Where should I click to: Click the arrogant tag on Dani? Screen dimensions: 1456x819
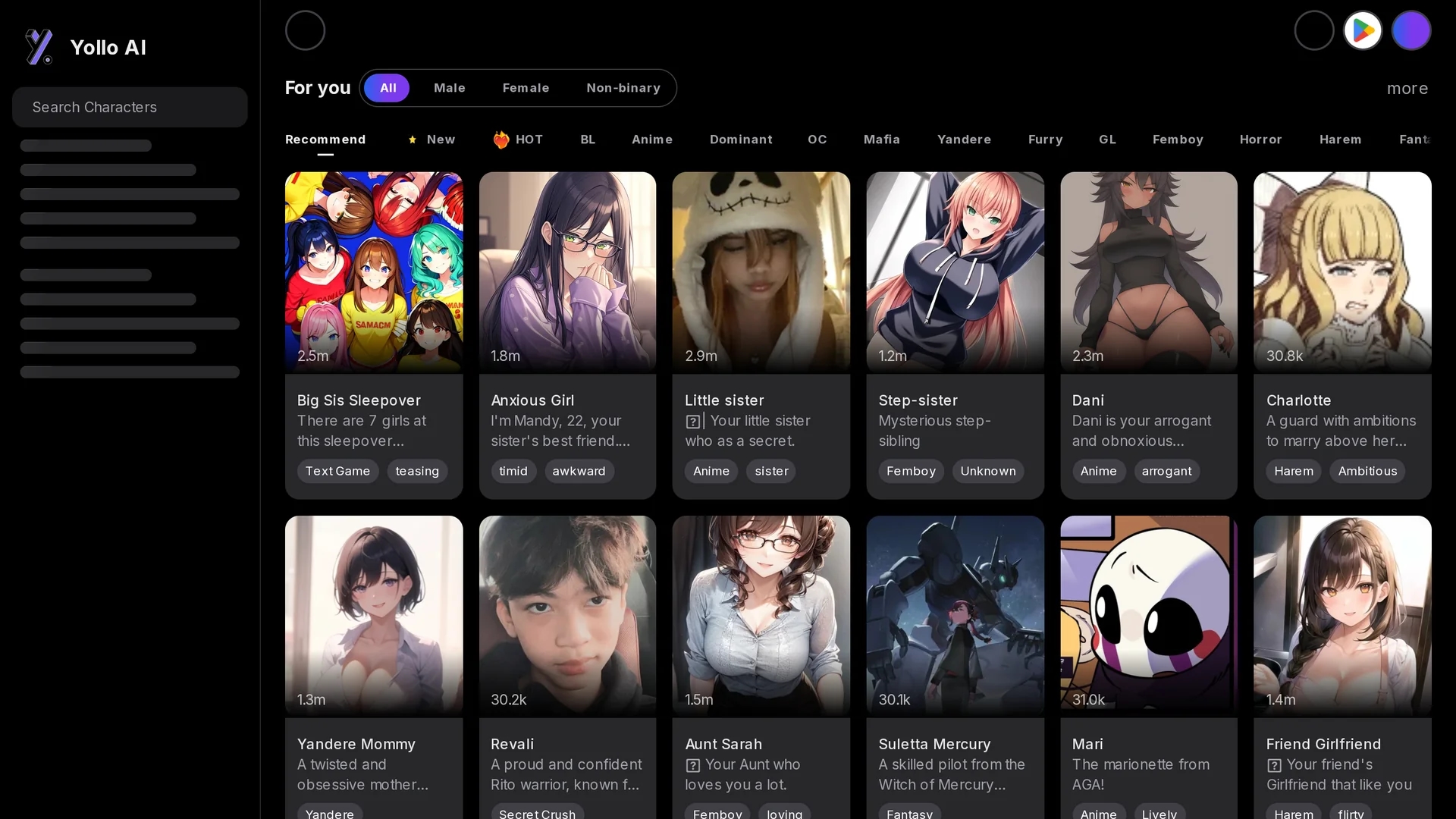pos(1166,471)
